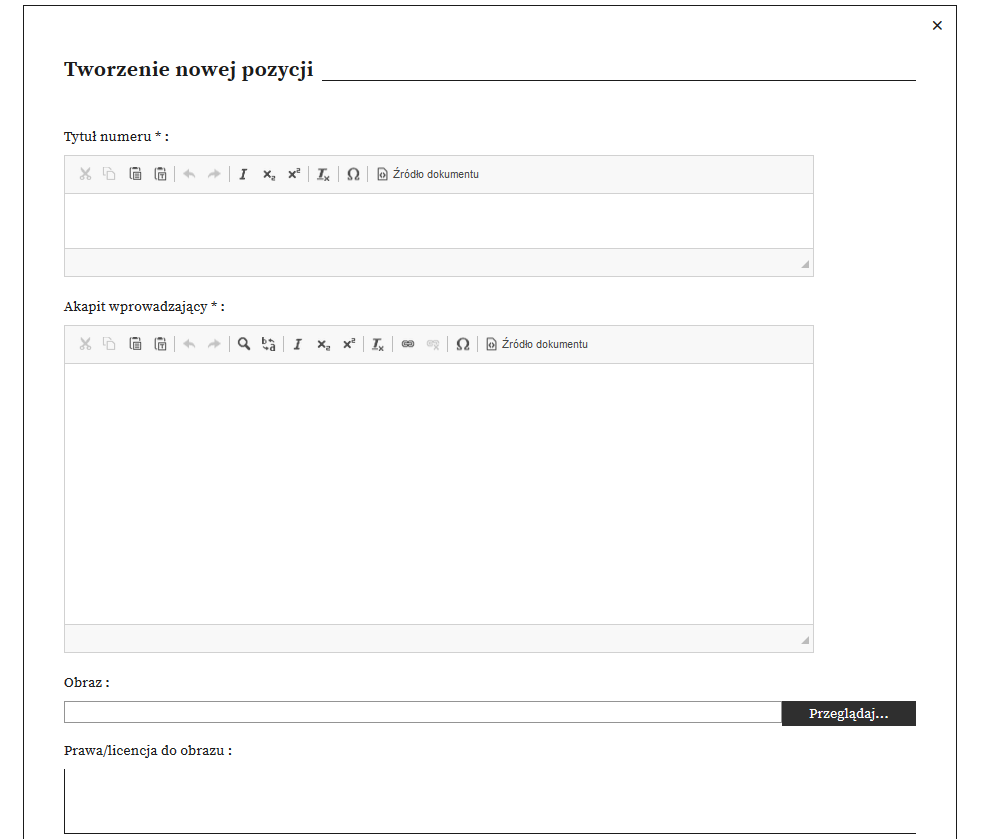Insert special character in Tytuł numeru editor
This screenshot has width=987, height=839.
pyautogui.click(x=353, y=175)
